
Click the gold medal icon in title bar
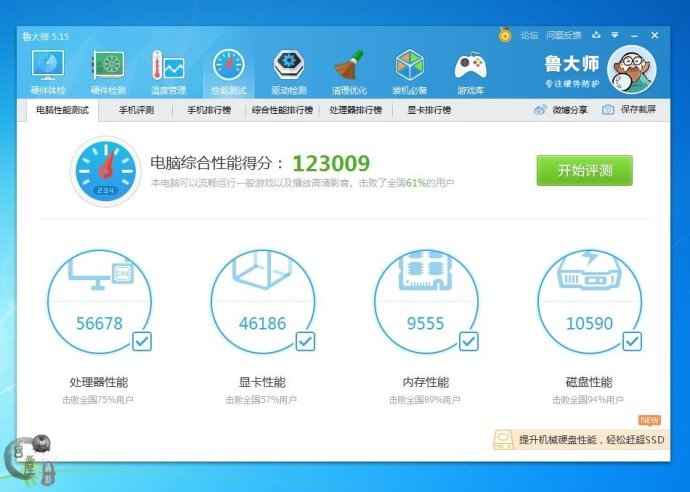(x=505, y=35)
